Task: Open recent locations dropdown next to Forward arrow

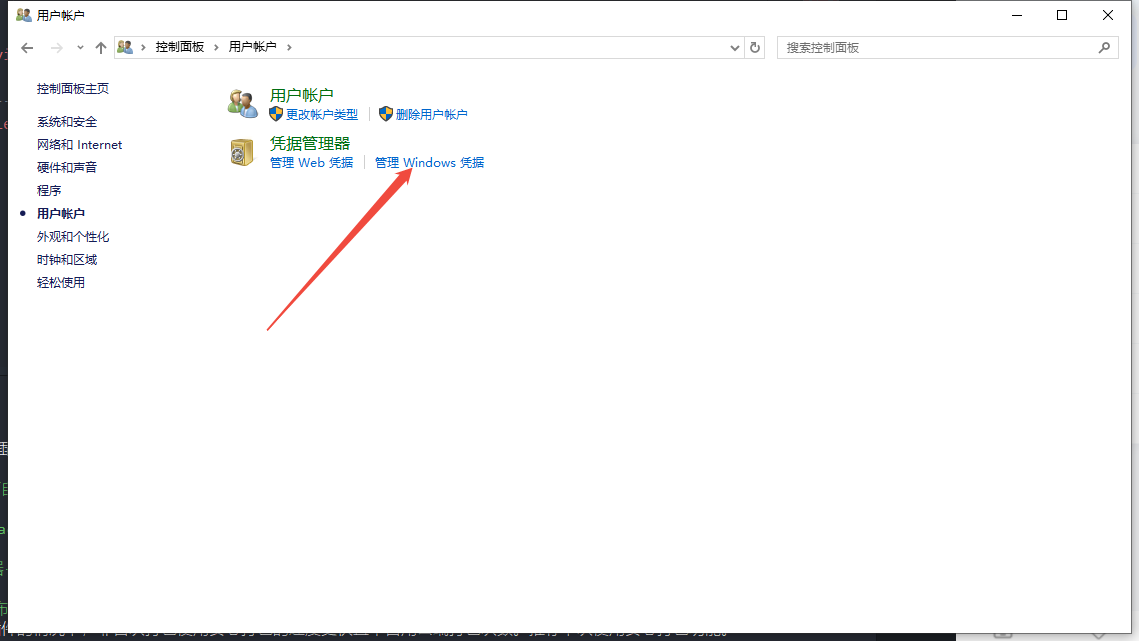Action: click(80, 47)
